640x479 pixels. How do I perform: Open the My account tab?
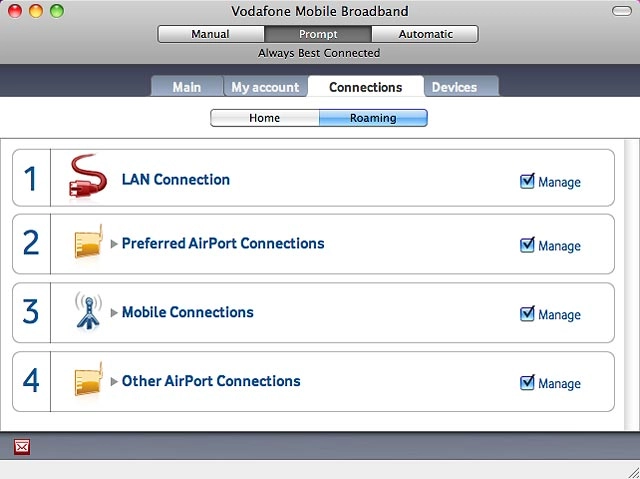[265, 87]
